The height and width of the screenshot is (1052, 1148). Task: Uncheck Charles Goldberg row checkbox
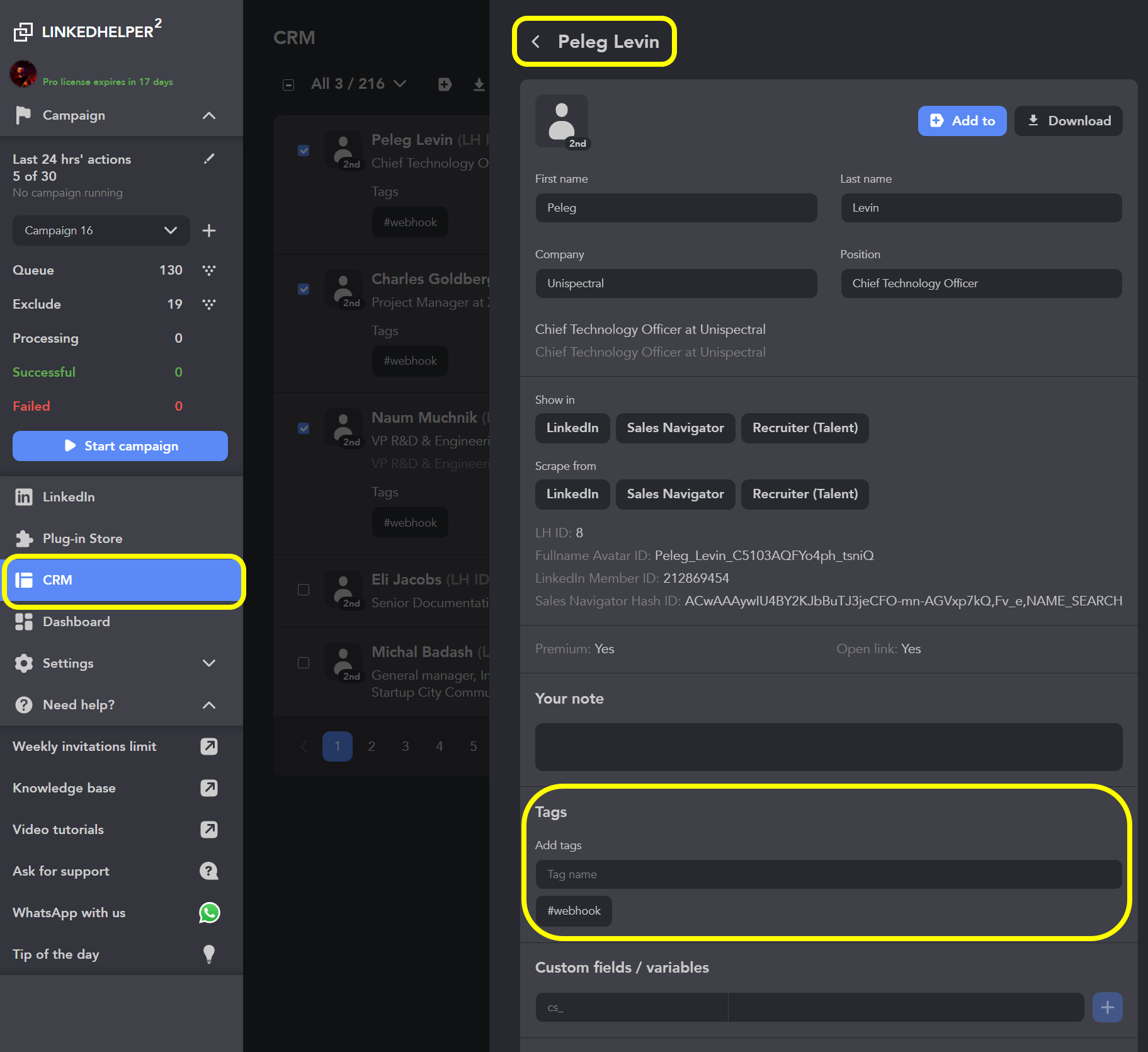pos(304,289)
